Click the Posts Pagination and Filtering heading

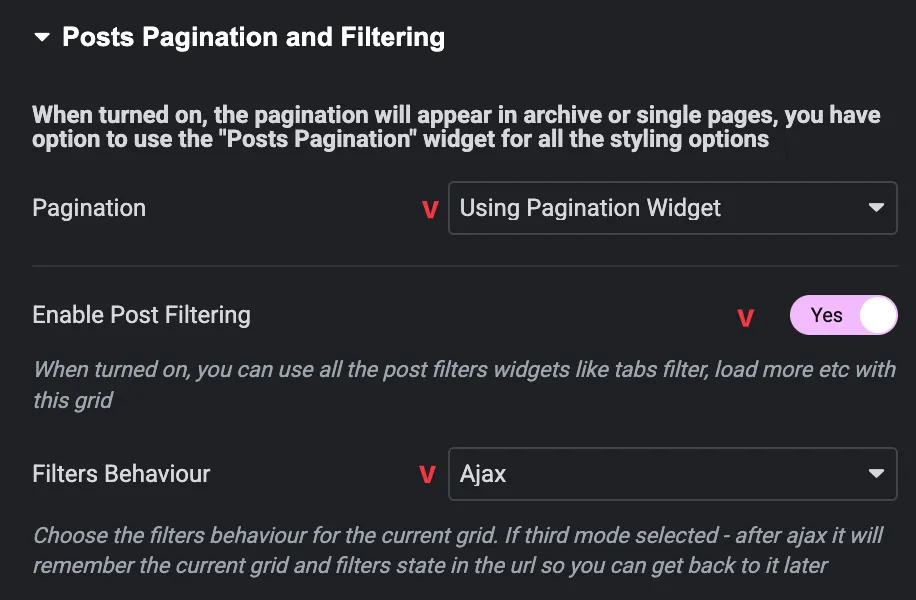(253, 38)
